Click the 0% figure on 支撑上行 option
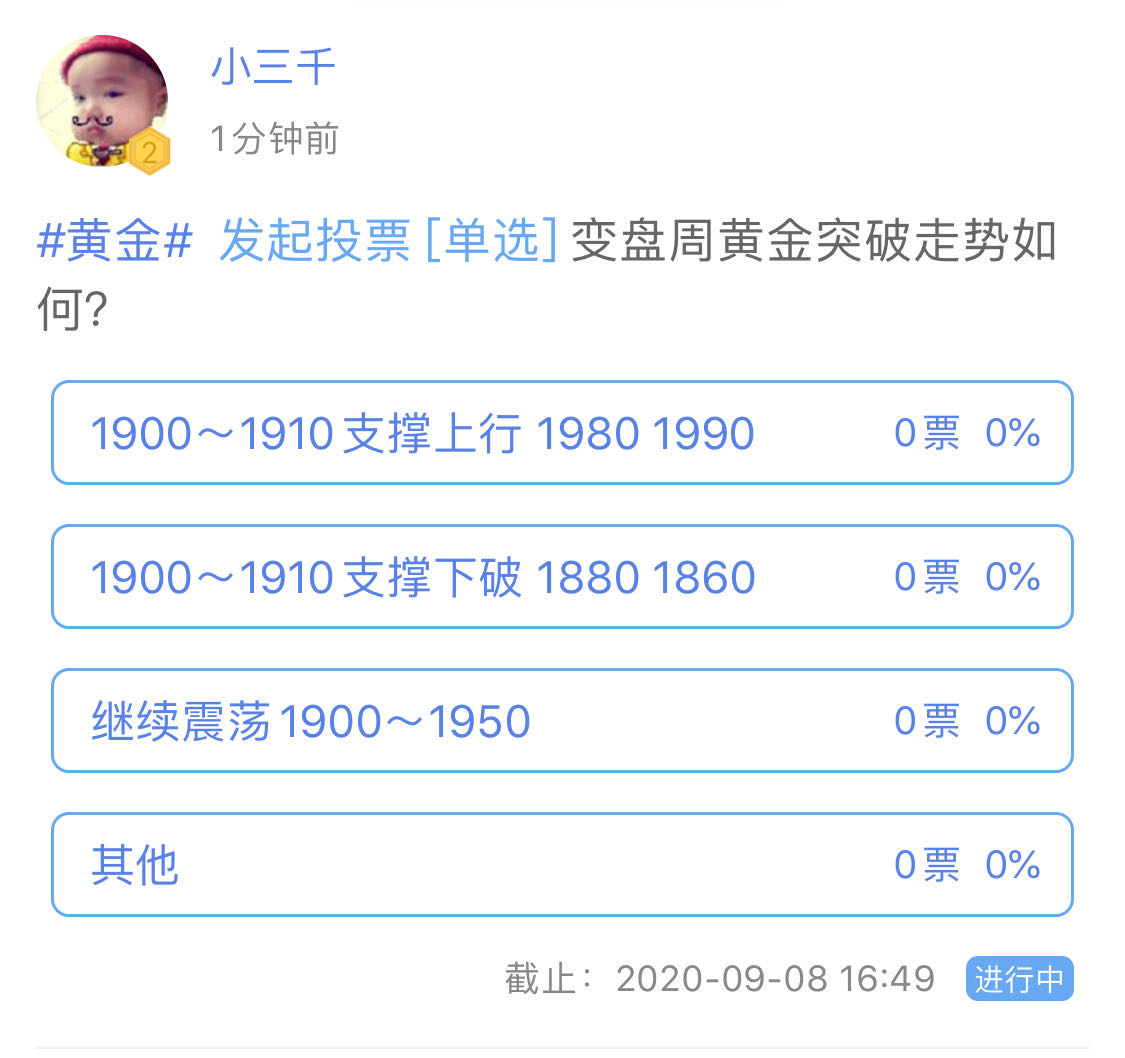1125x1058 pixels. (1012, 433)
